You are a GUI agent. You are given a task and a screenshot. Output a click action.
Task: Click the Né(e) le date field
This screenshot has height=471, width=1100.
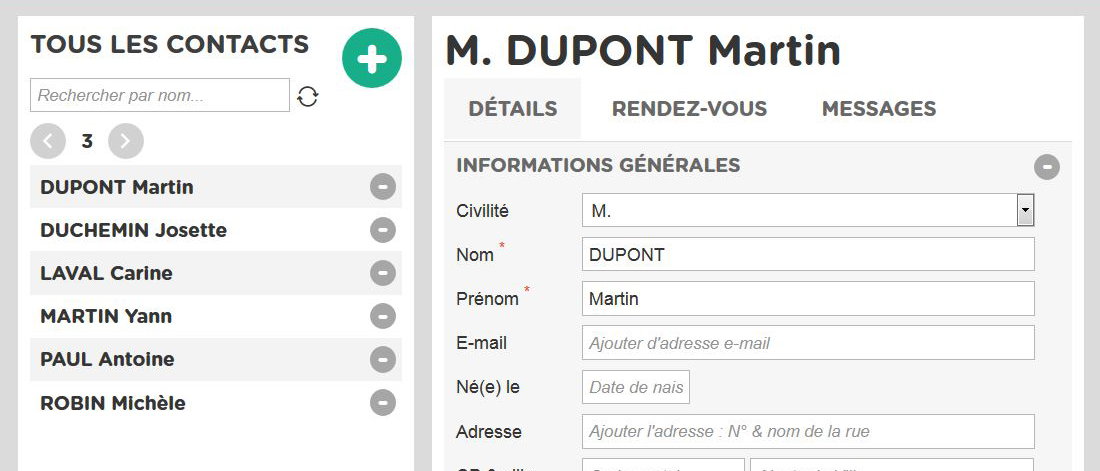coord(636,387)
